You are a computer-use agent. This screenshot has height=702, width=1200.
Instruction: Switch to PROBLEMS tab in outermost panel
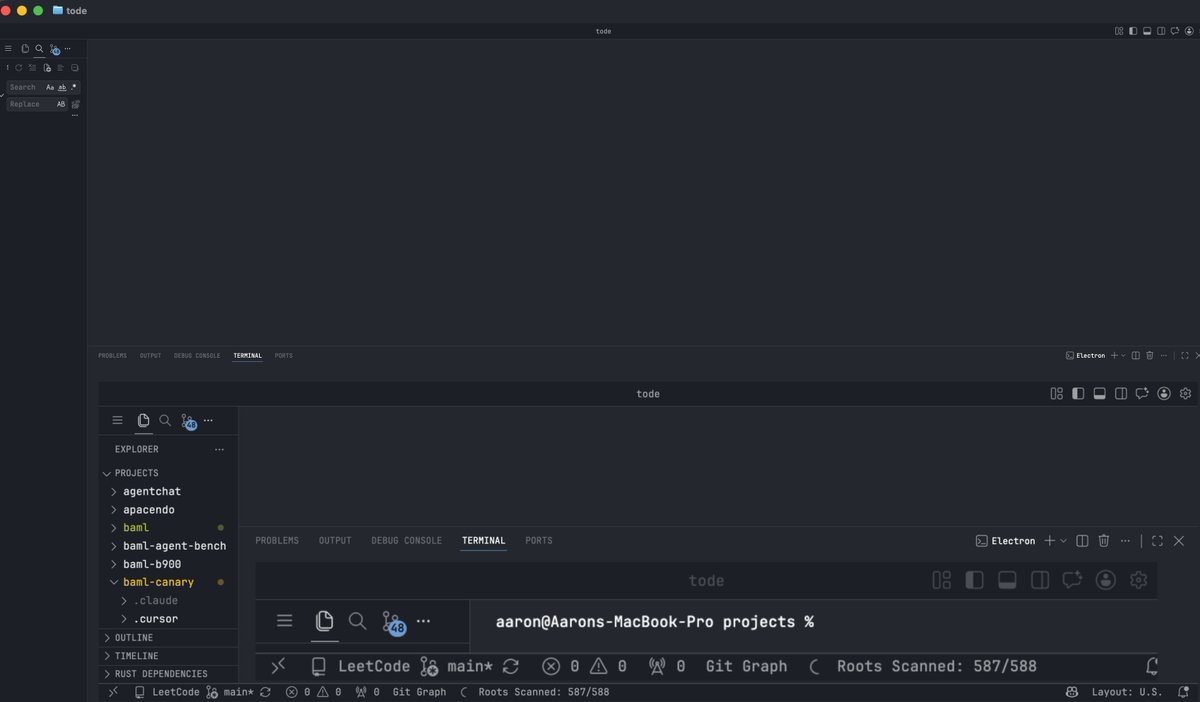[x=112, y=356]
